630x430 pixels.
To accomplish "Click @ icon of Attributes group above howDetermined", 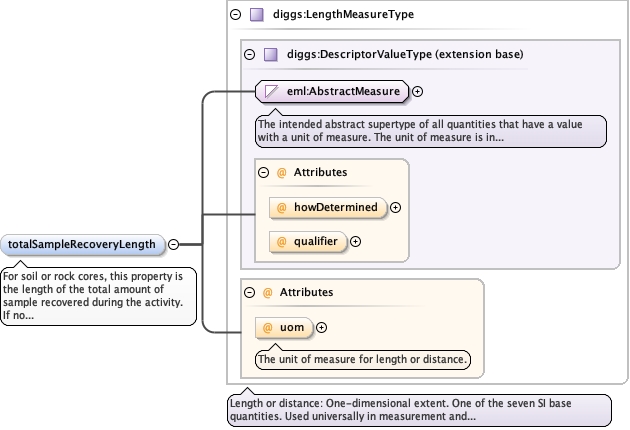I will click(281, 172).
